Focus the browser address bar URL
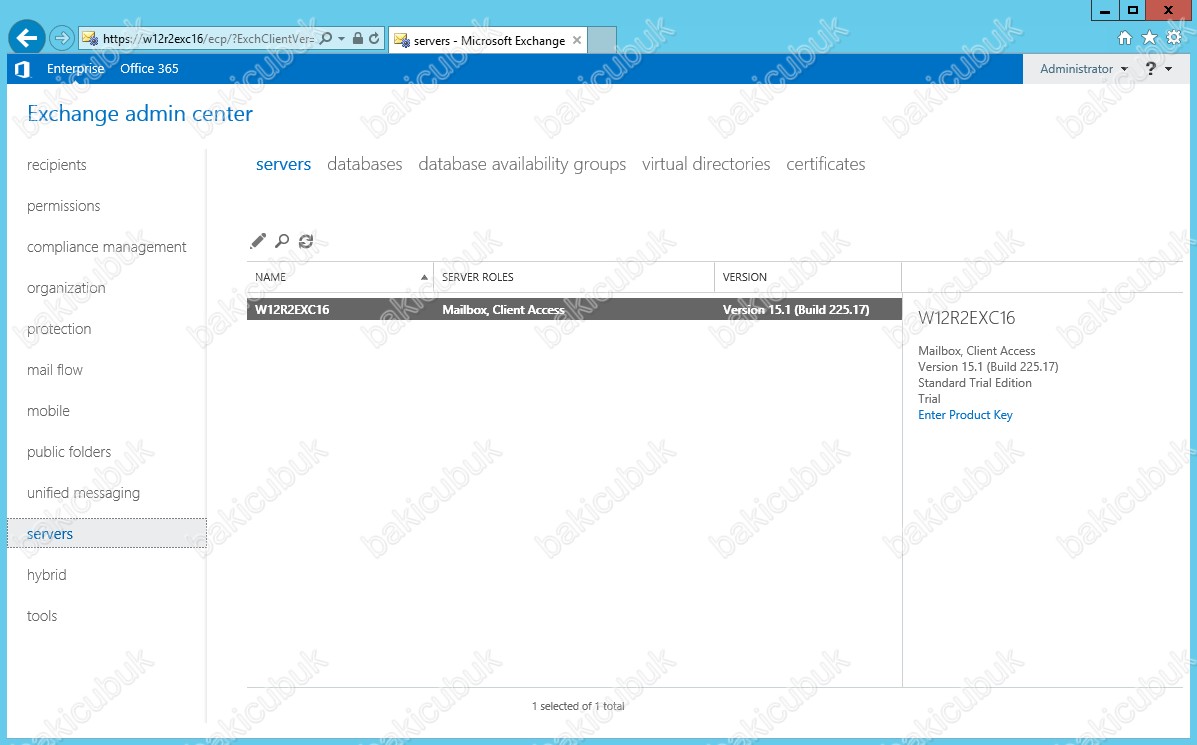This screenshot has width=1197, height=745. [x=208, y=39]
